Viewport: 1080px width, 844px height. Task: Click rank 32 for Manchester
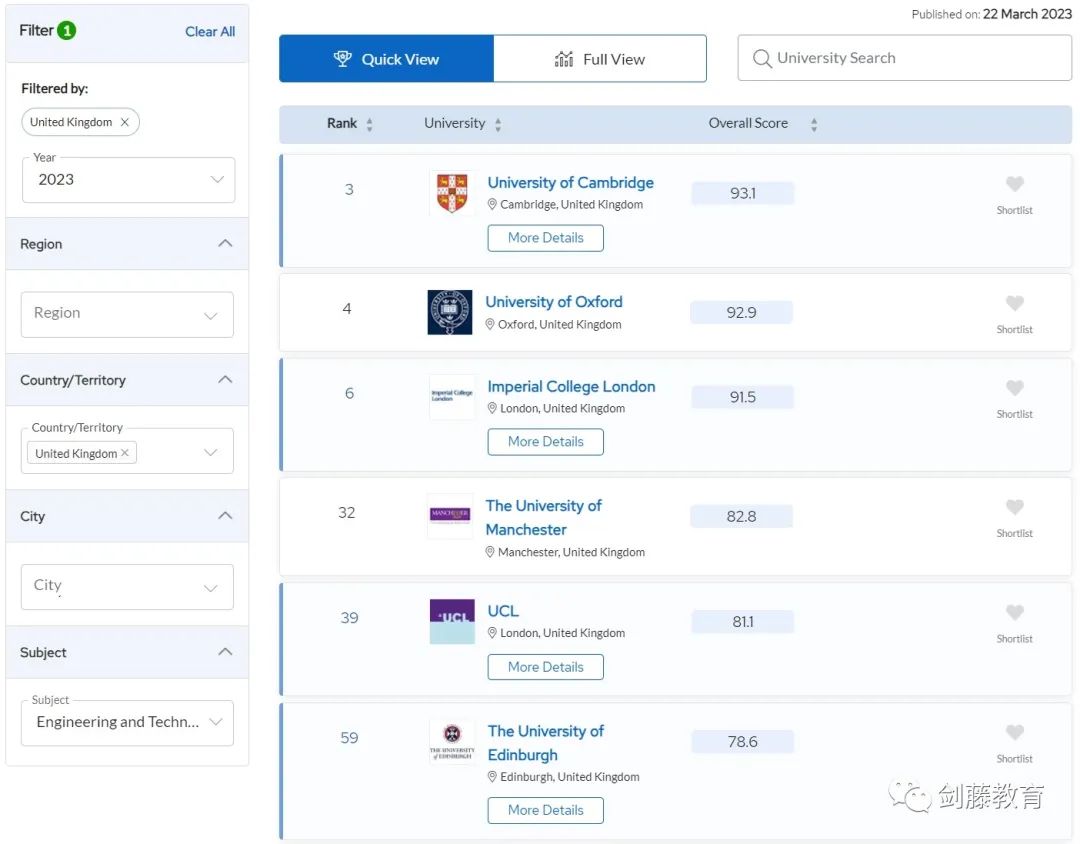click(x=346, y=513)
